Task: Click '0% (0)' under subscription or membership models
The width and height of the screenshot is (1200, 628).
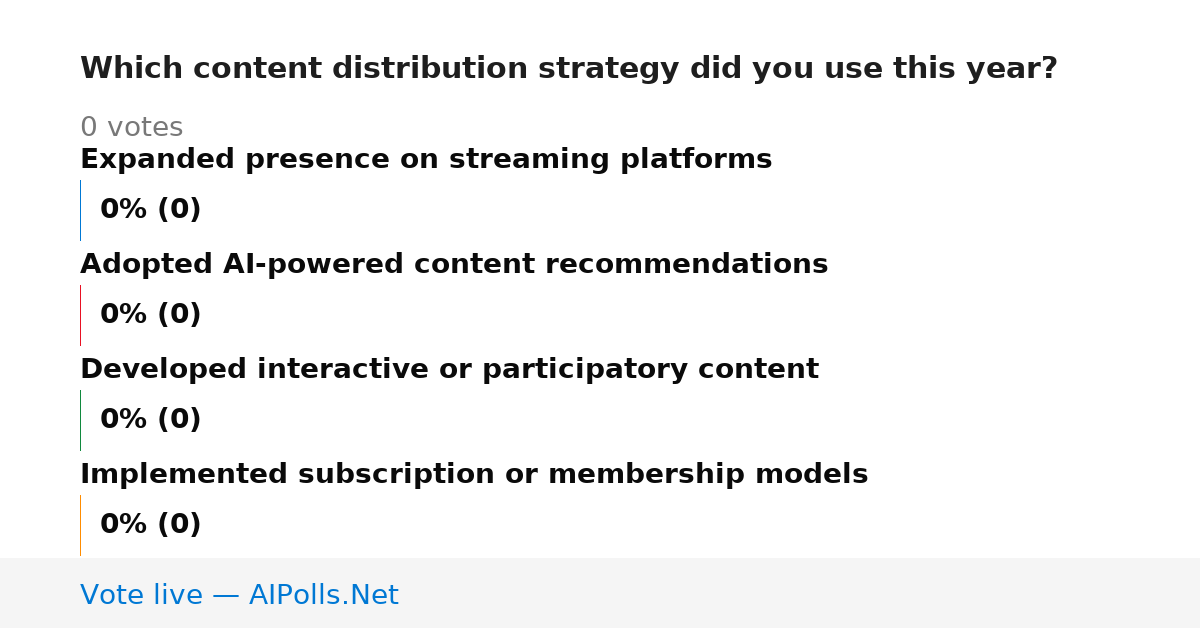Action: [150, 525]
